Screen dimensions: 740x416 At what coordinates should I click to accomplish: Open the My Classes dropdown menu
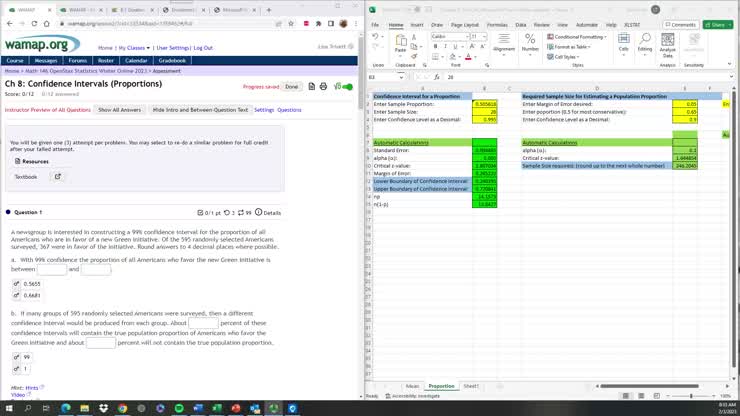click(133, 47)
